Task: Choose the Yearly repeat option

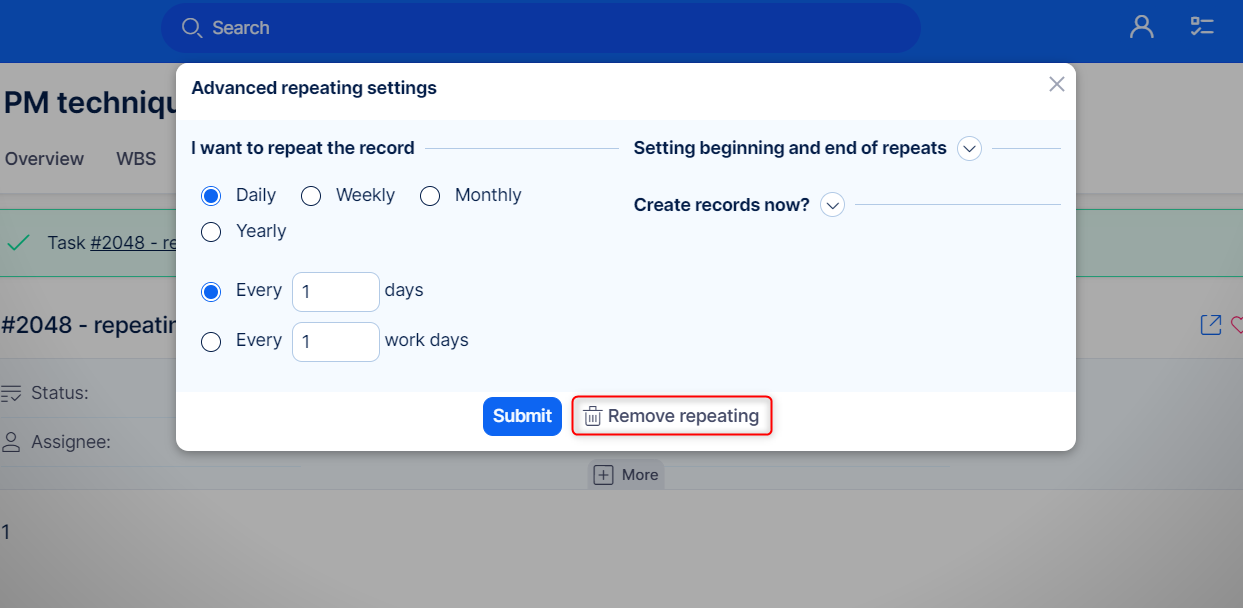Action: pos(211,232)
